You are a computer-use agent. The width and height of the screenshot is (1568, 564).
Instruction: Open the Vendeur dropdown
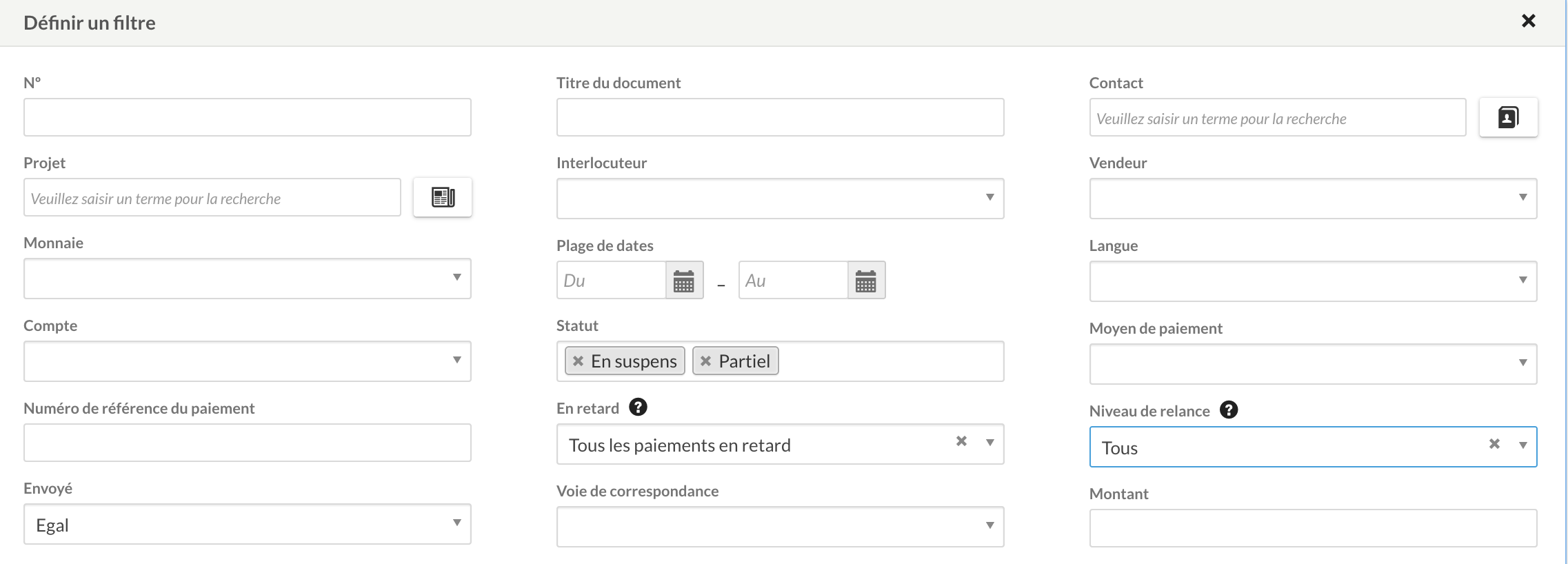coord(1313,199)
